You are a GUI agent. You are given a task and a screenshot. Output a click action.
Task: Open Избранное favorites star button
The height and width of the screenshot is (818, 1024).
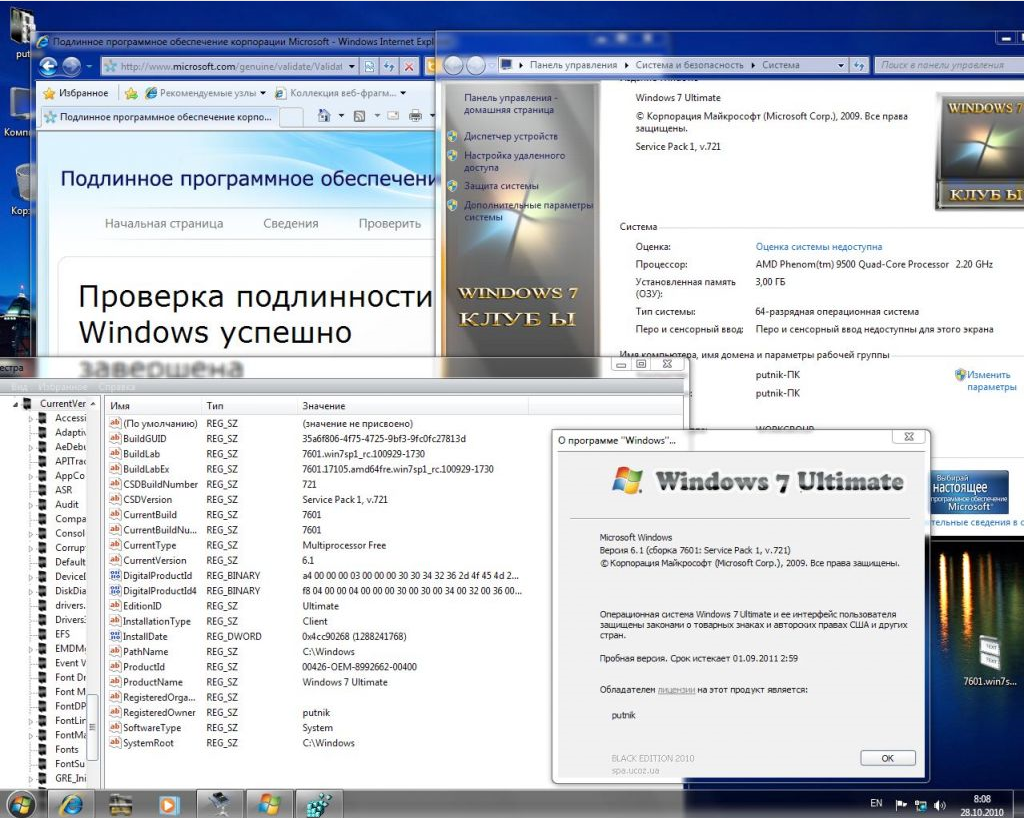click(76, 93)
